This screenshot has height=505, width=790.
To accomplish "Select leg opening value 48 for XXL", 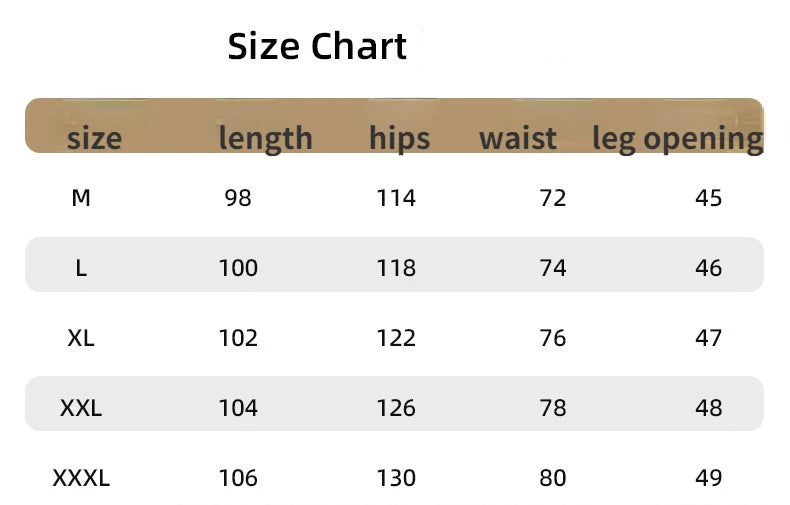I will coord(708,408).
